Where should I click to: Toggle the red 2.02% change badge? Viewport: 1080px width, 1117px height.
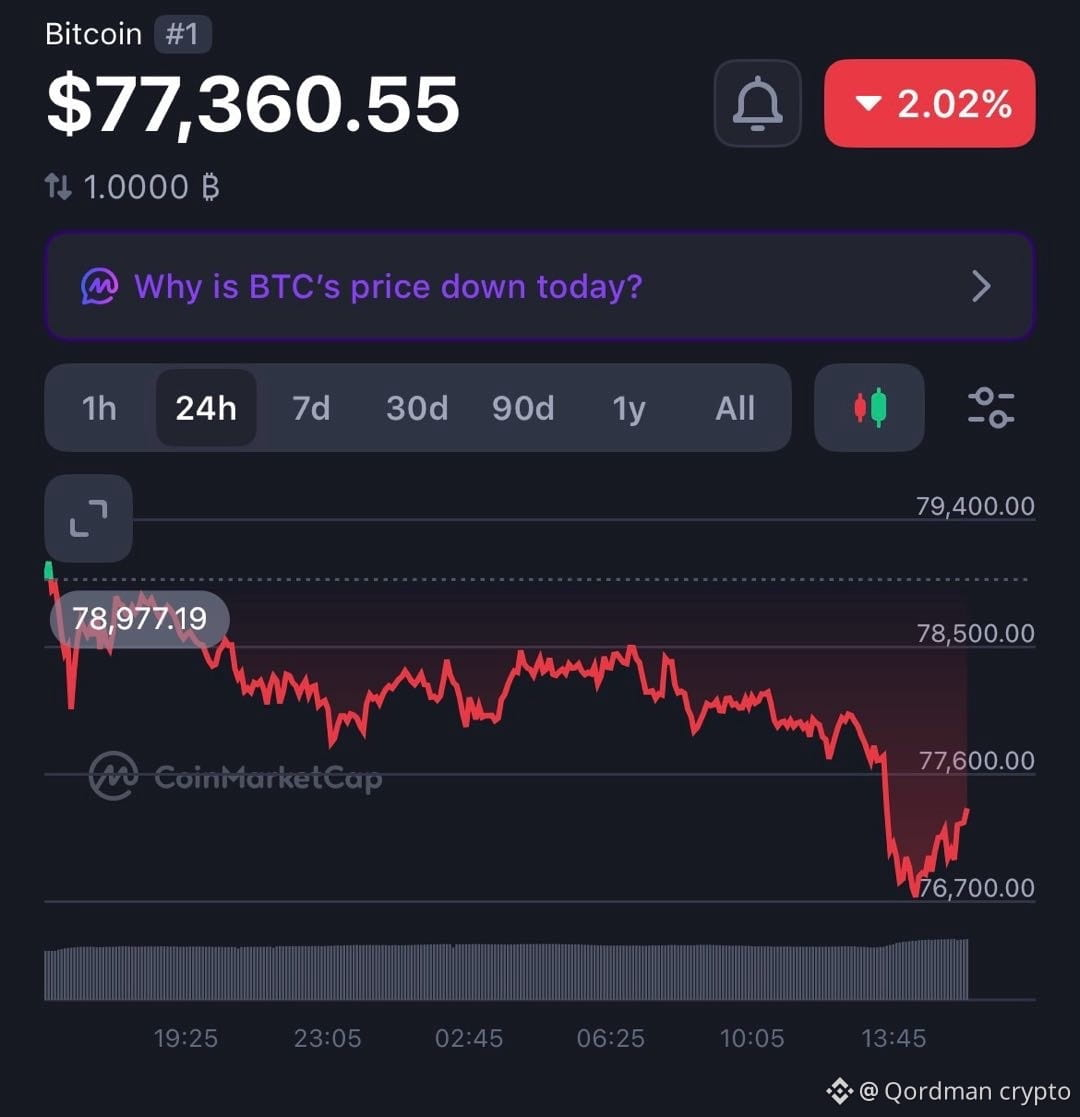[930, 103]
